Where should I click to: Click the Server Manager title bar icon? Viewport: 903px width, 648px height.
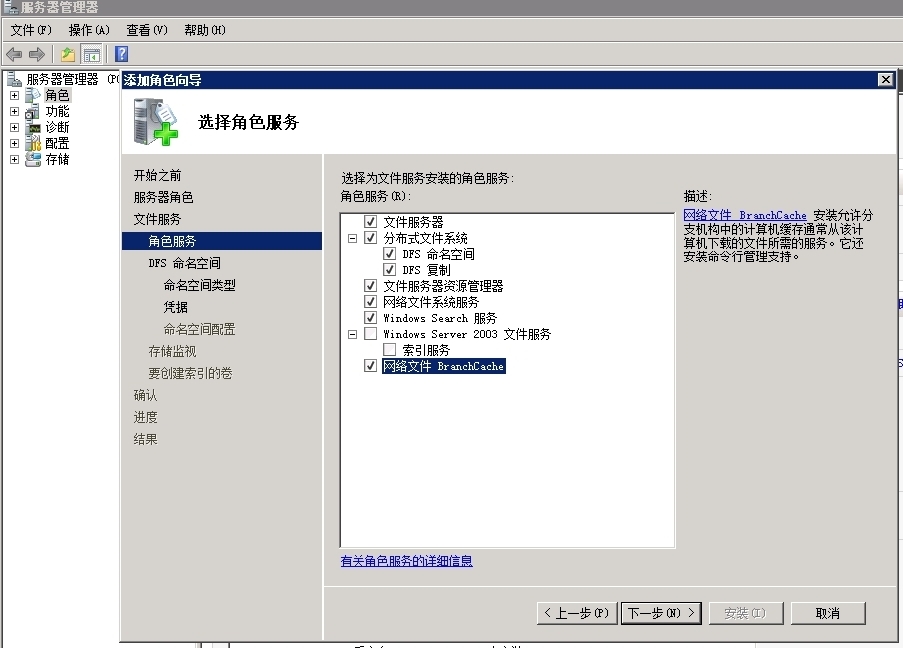(10, 7)
